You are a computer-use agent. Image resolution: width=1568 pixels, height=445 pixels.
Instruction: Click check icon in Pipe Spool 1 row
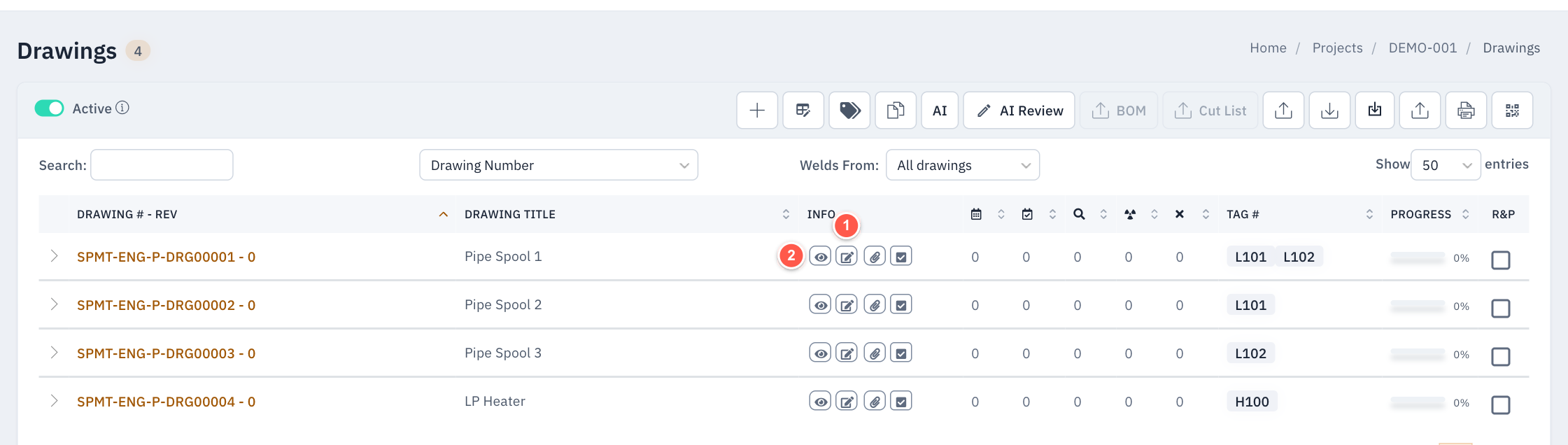901,257
